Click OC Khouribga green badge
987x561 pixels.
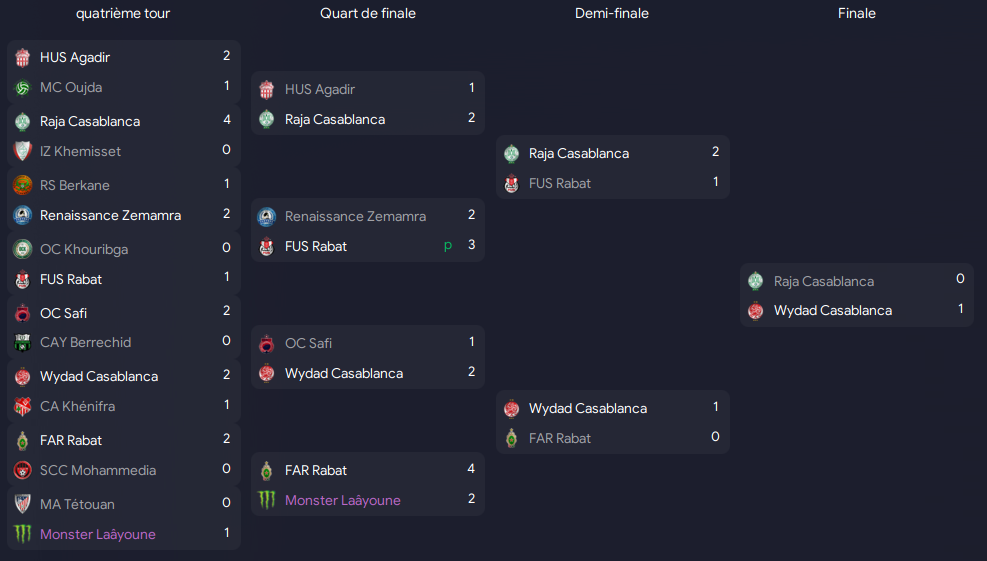coord(23,249)
